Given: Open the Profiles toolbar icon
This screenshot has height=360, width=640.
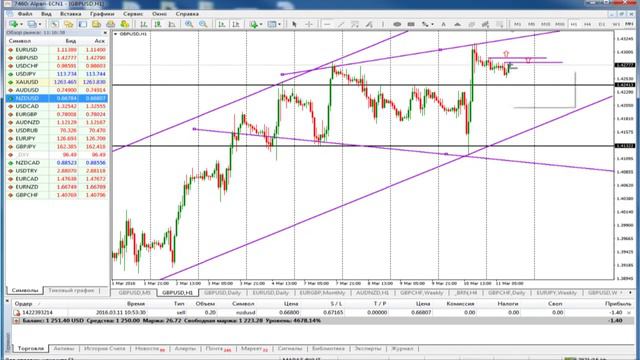Looking at the screenshot, I should [x=31, y=24].
